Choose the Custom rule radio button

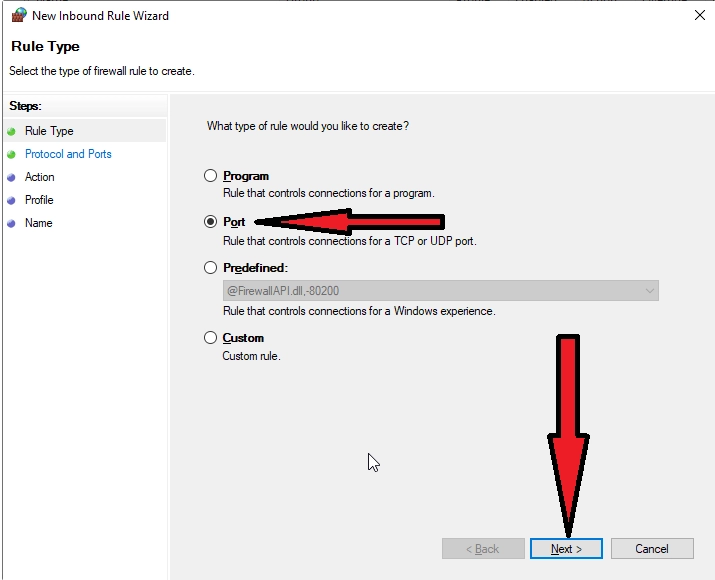point(210,338)
